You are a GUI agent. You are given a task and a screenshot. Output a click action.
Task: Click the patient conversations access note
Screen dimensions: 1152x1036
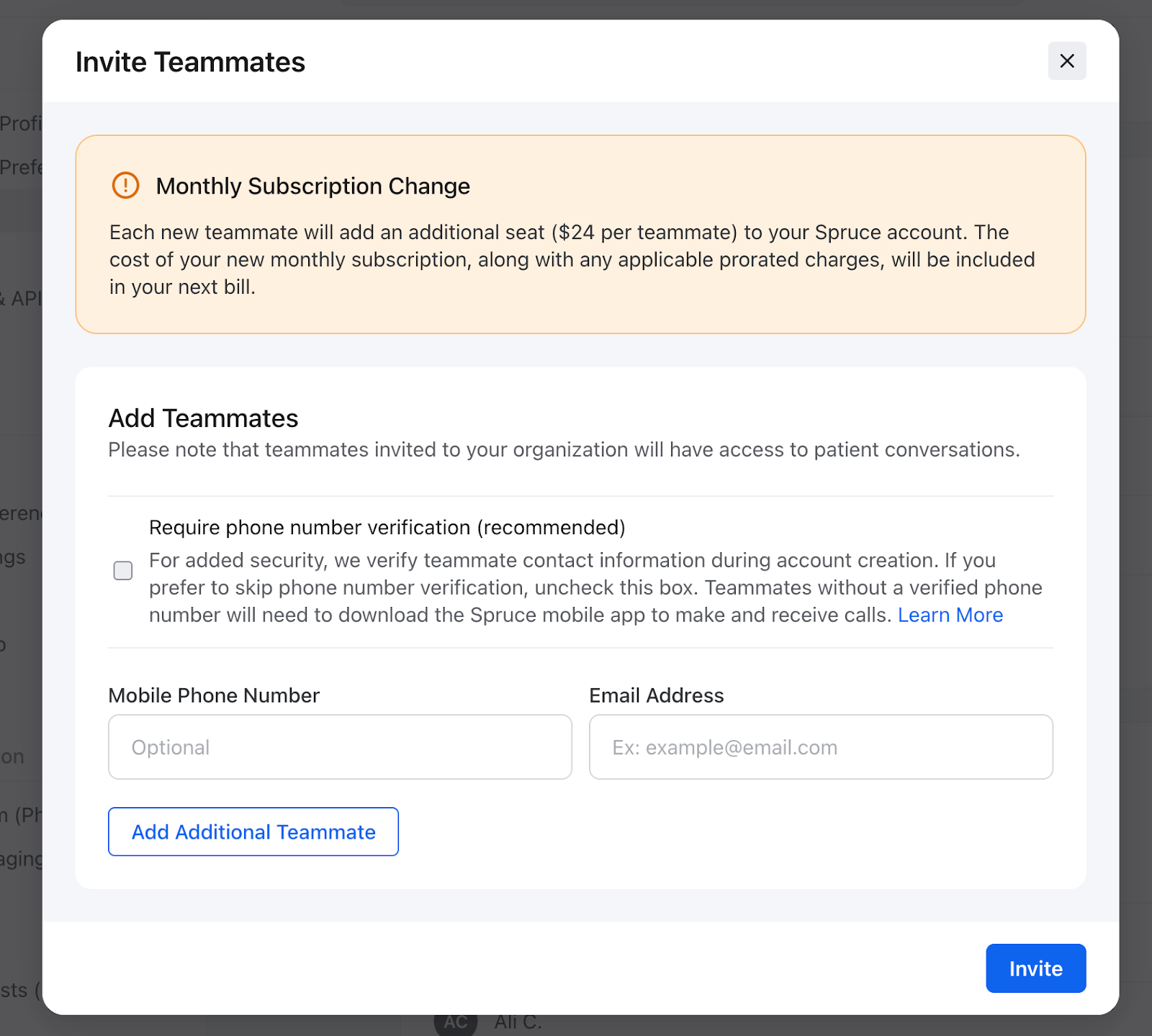[563, 450]
